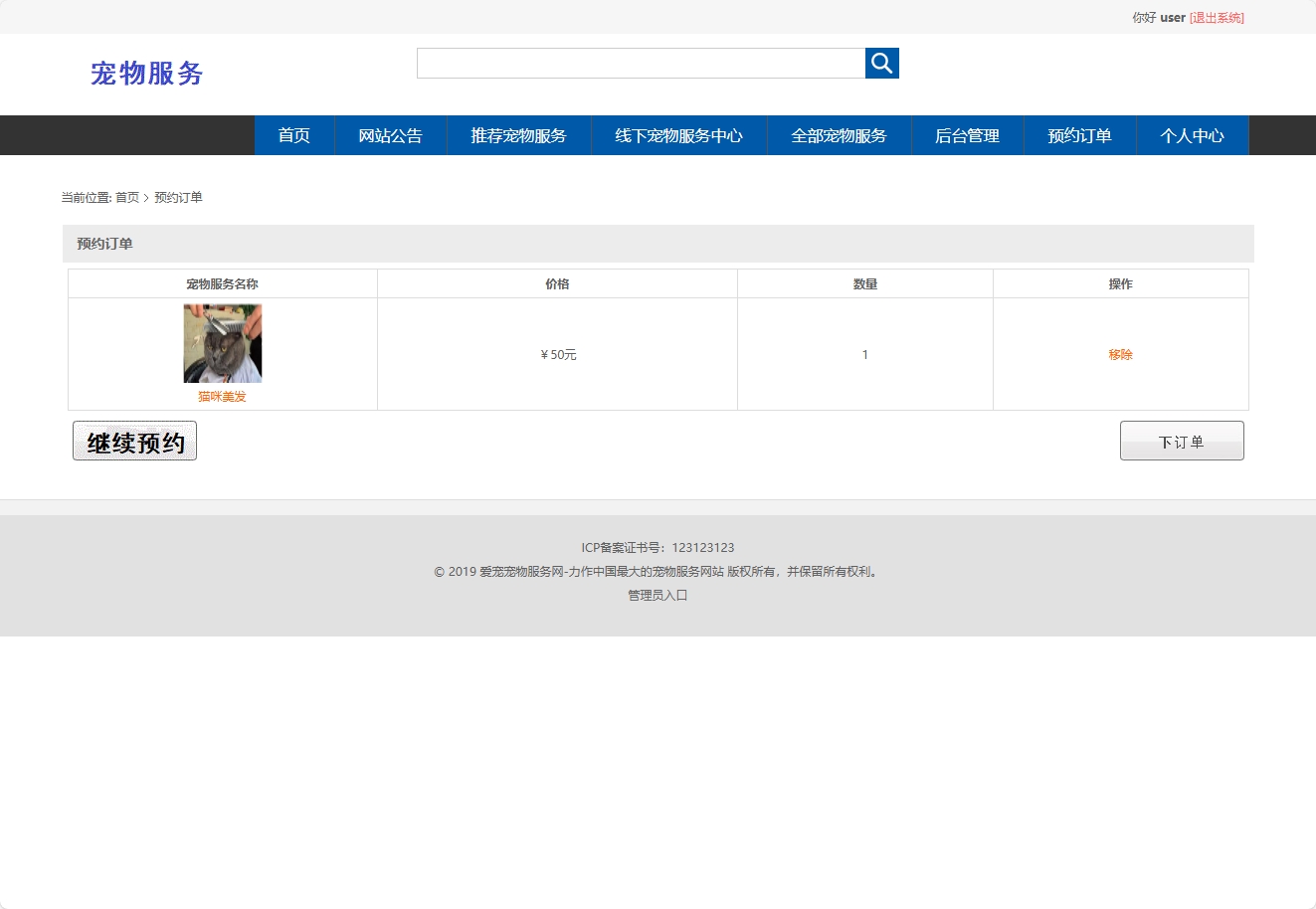The image size is (1316, 909).
Task: Go to 推荐宠物服务 page
Action: [x=518, y=135]
